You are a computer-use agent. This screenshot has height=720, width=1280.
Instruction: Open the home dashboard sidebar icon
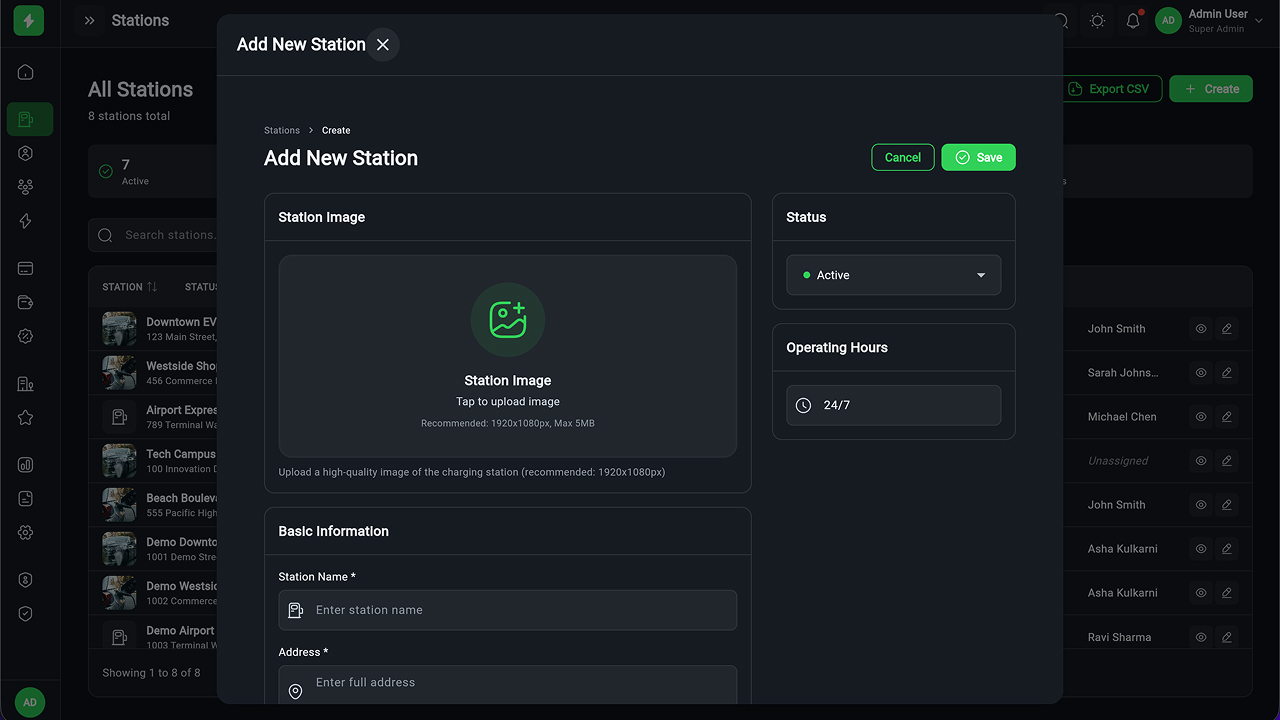[x=26, y=72]
